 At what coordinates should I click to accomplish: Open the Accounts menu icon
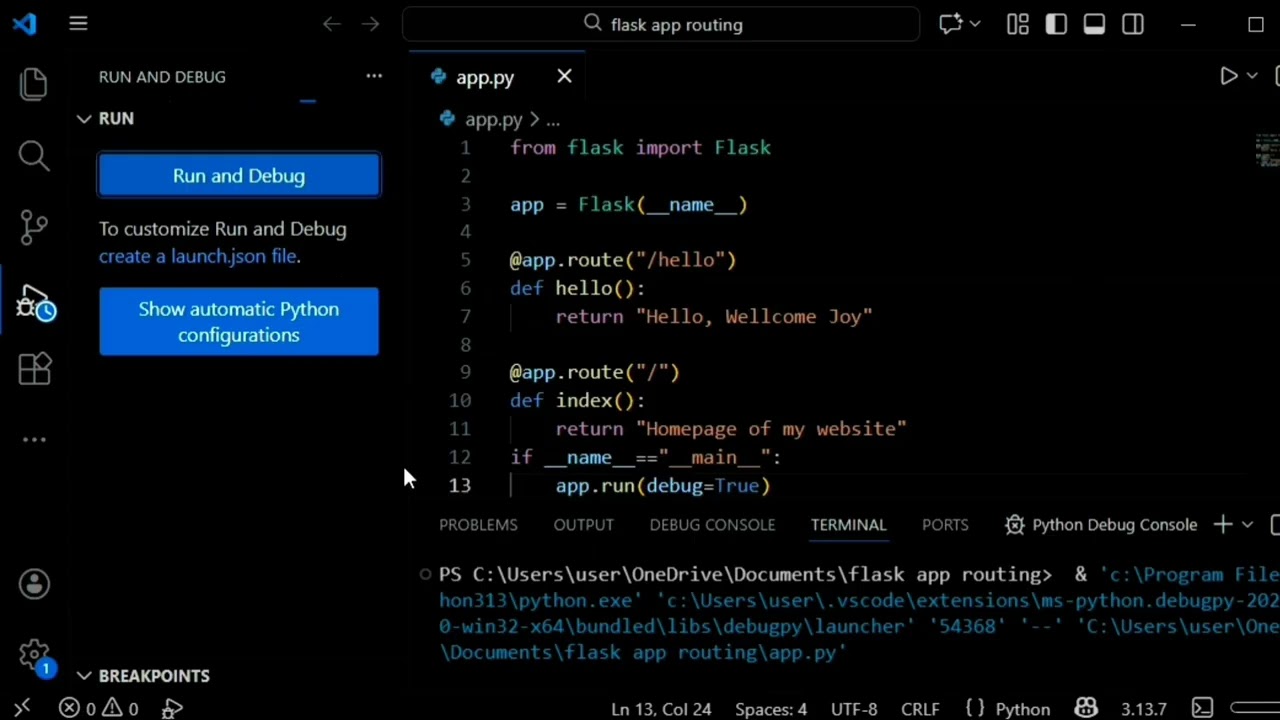(34, 584)
